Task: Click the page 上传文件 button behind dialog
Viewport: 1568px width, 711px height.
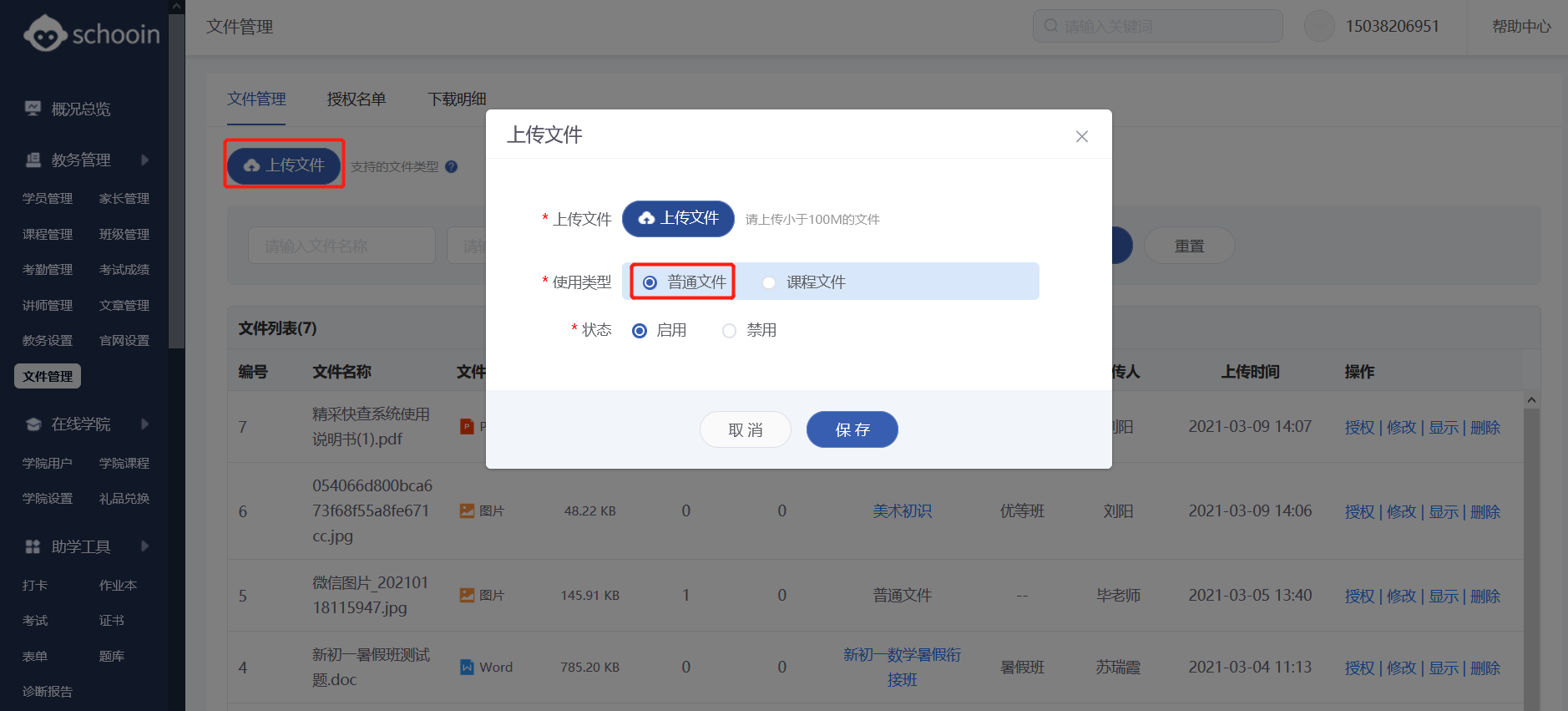Action: click(x=284, y=165)
